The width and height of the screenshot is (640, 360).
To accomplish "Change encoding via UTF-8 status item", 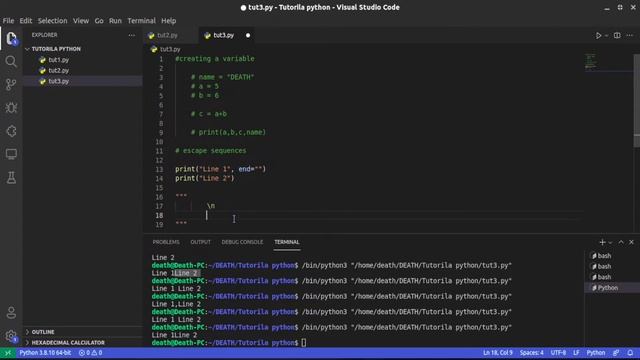I will (558, 353).
